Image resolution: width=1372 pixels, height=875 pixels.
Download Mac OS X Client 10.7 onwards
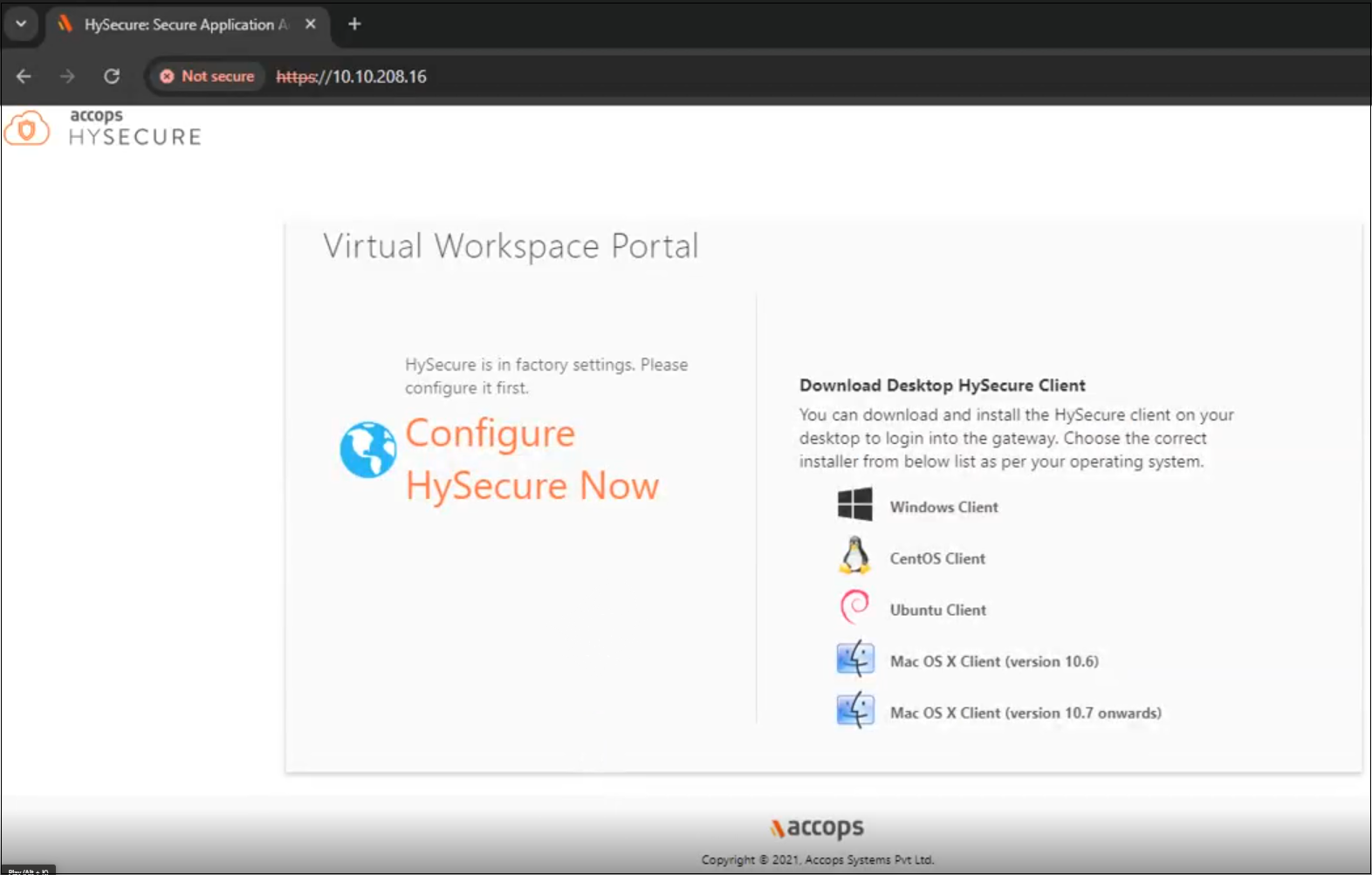[x=1026, y=713]
